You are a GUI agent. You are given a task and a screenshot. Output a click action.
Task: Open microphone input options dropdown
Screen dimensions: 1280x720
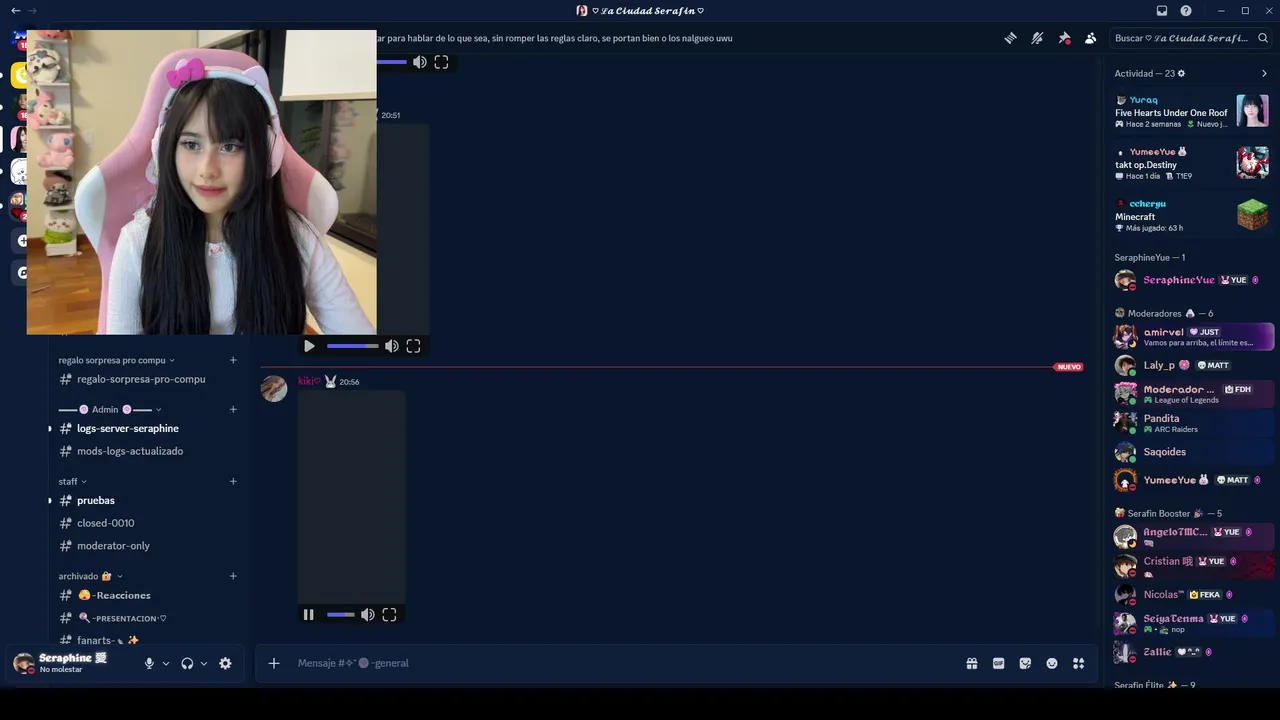point(166,663)
